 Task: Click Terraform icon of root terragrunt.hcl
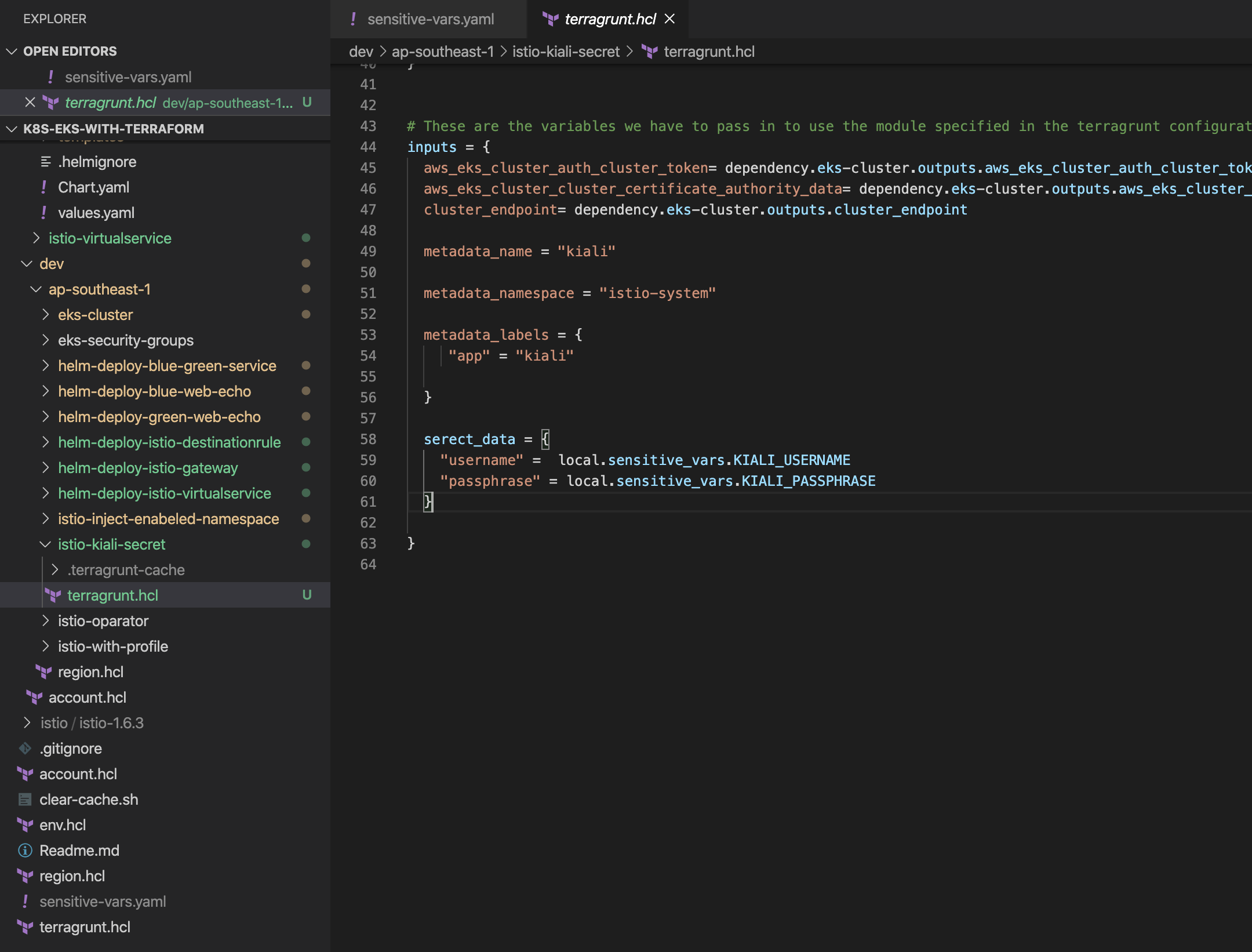click(x=25, y=927)
